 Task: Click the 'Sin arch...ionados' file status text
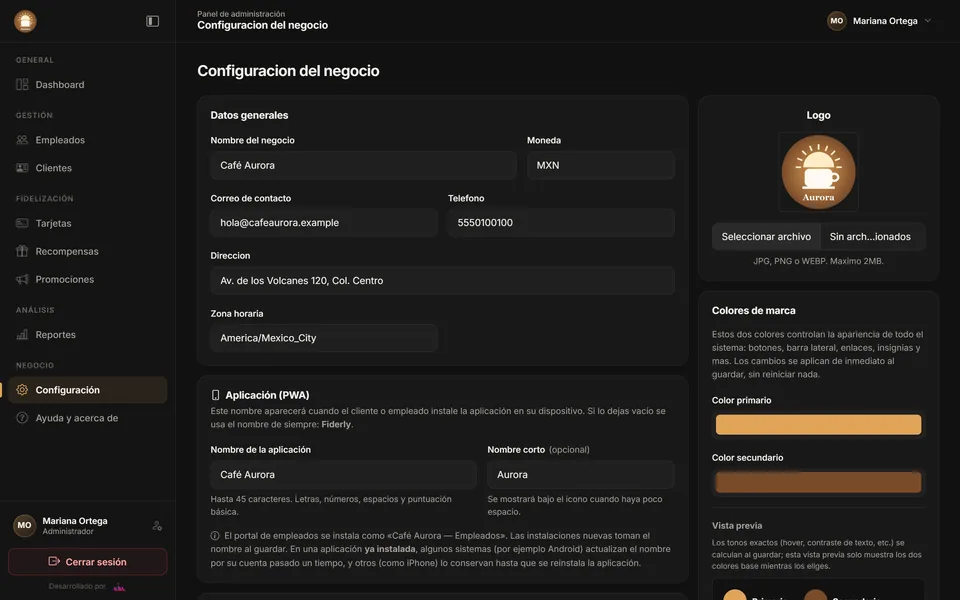coord(870,237)
